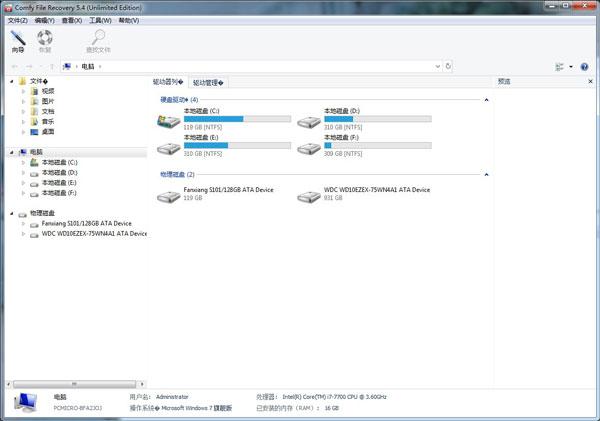
Task: Open the blue help question mark icon
Action: (584, 67)
